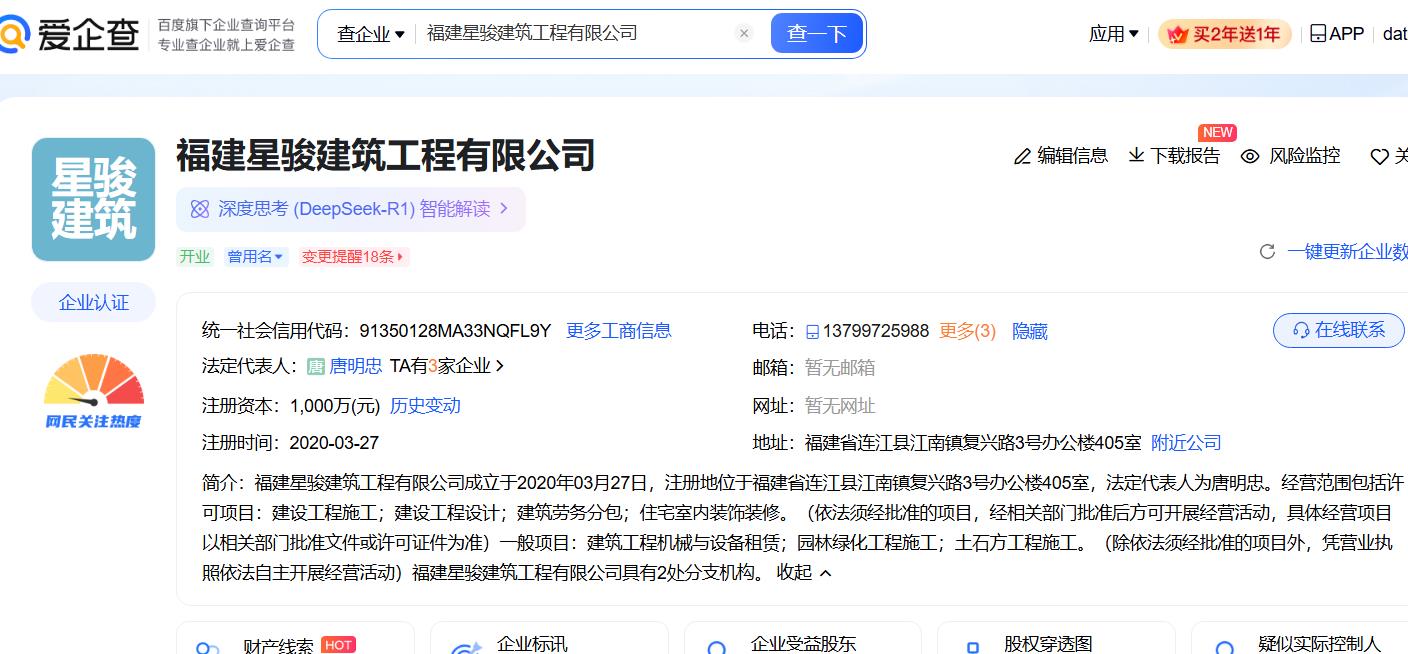Open 风险监控 eye option
The height and width of the screenshot is (654, 1408).
pos(1291,156)
